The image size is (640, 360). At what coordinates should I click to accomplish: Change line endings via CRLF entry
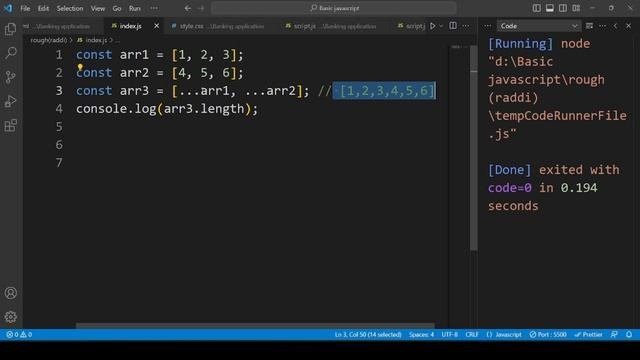point(472,335)
